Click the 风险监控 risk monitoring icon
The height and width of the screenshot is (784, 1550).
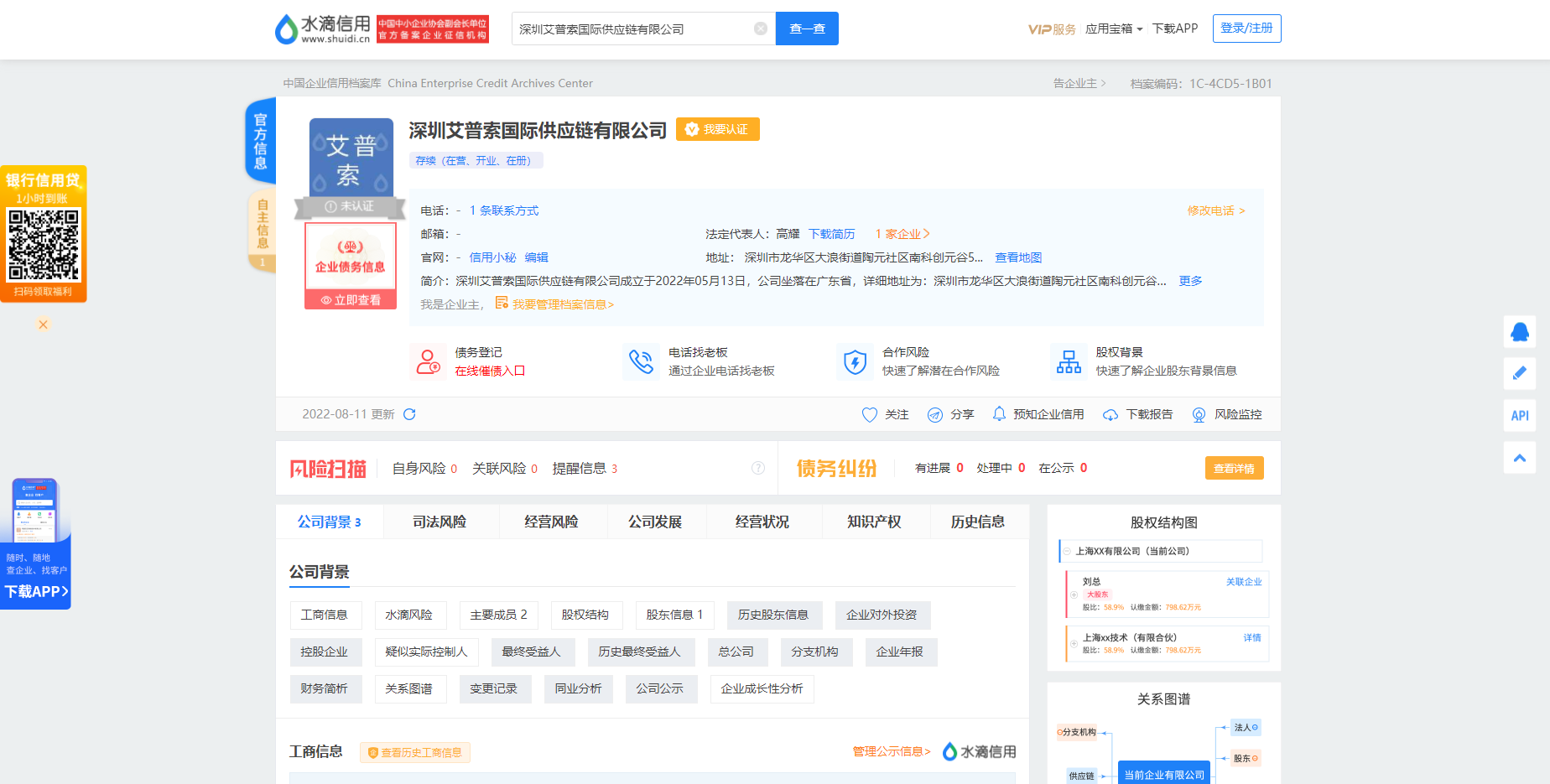point(1198,414)
